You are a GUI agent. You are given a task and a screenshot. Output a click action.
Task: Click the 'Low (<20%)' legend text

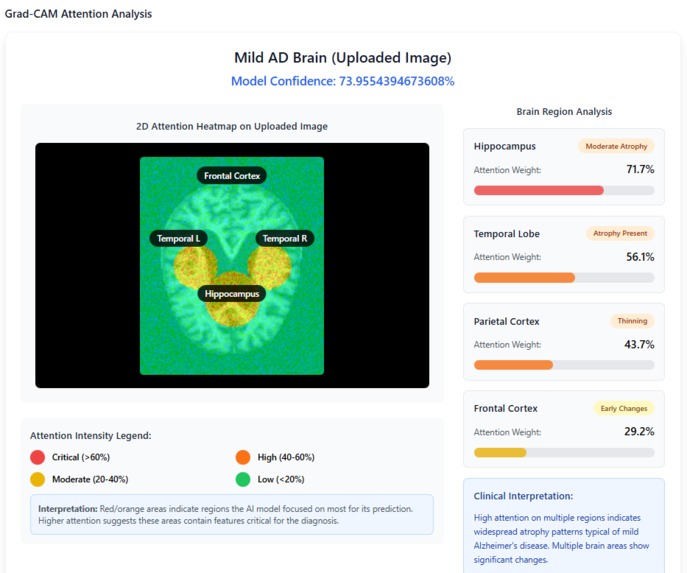click(x=281, y=479)
